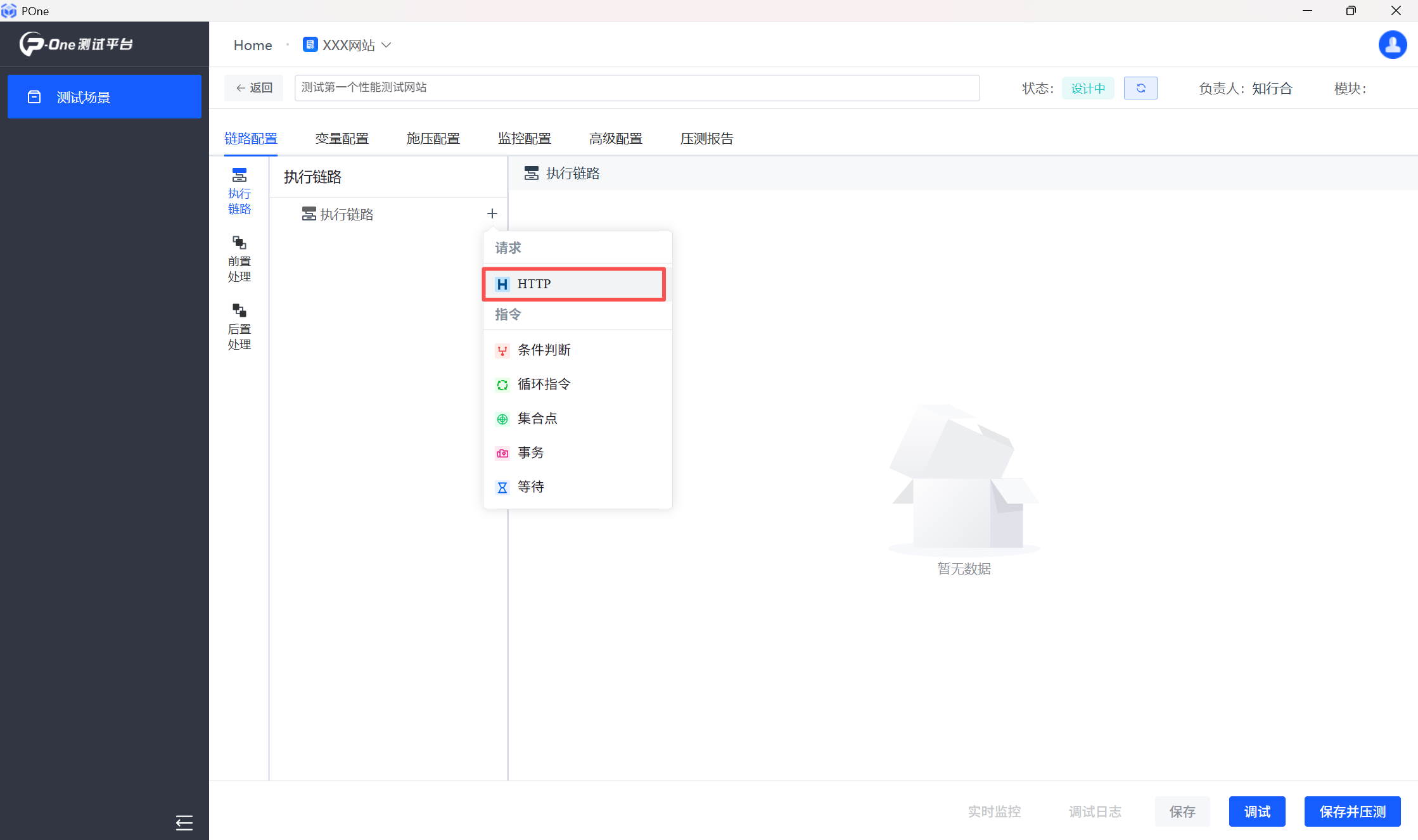The height and width of the screenshot is (840, 1418).
Task: Click the 保存并压测 button
Action: point(1352,811)
